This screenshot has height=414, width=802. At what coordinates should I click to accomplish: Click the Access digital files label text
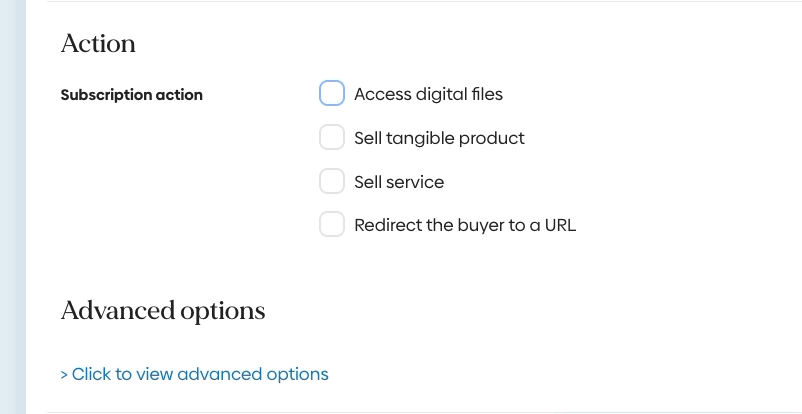[428, 94]
